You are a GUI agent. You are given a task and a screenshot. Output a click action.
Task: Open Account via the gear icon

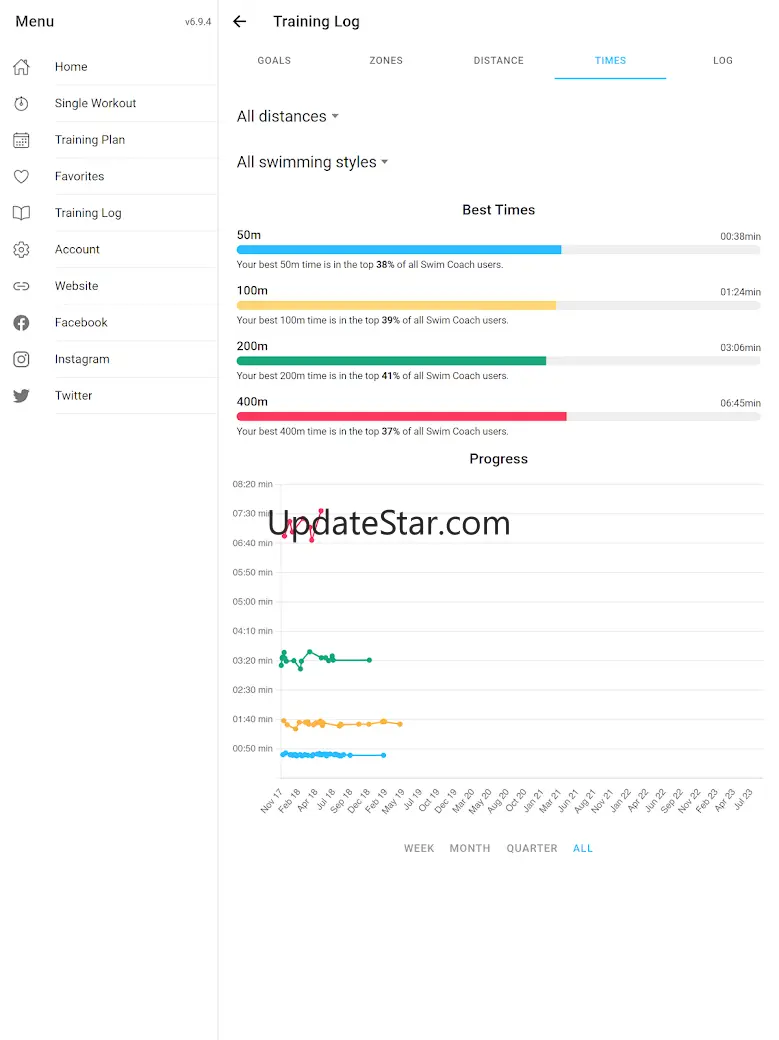click(21, 250)
